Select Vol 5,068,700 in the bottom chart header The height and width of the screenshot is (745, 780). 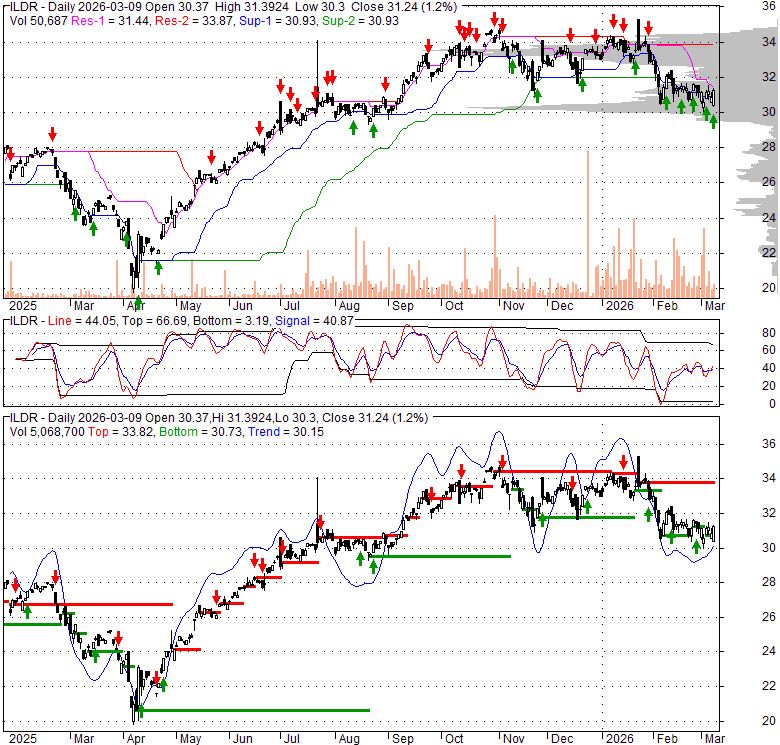coord(47,432)
